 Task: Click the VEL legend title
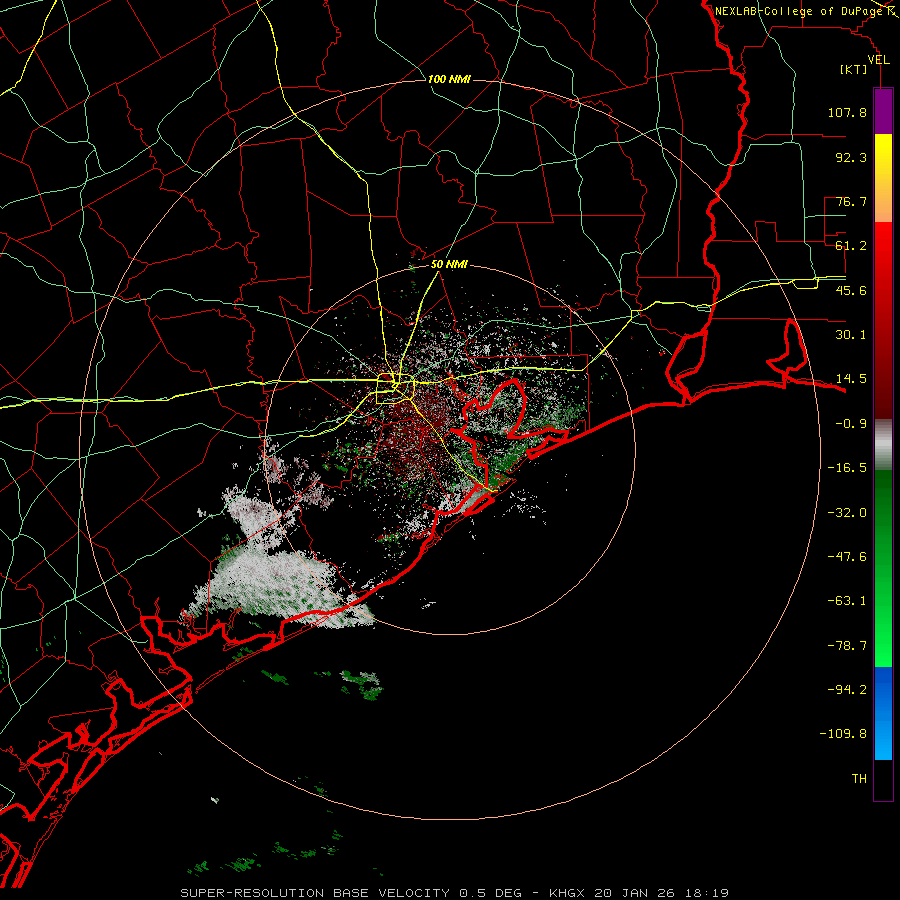point(878,60)
